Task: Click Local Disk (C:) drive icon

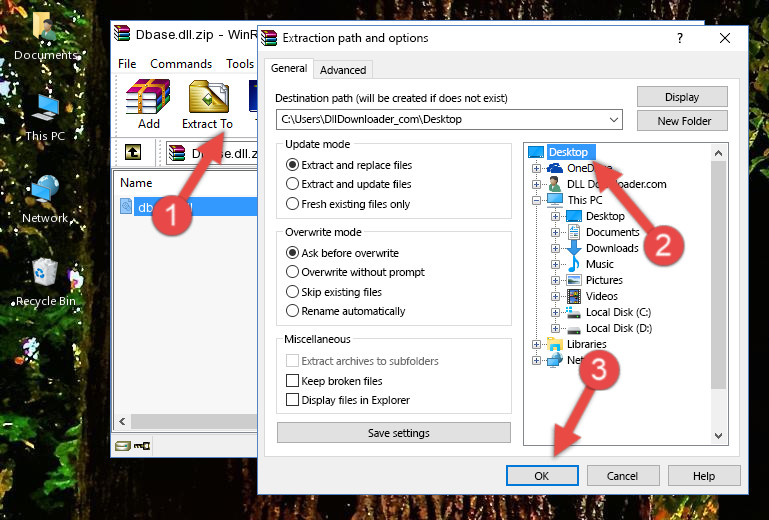Action: [573, 312]
